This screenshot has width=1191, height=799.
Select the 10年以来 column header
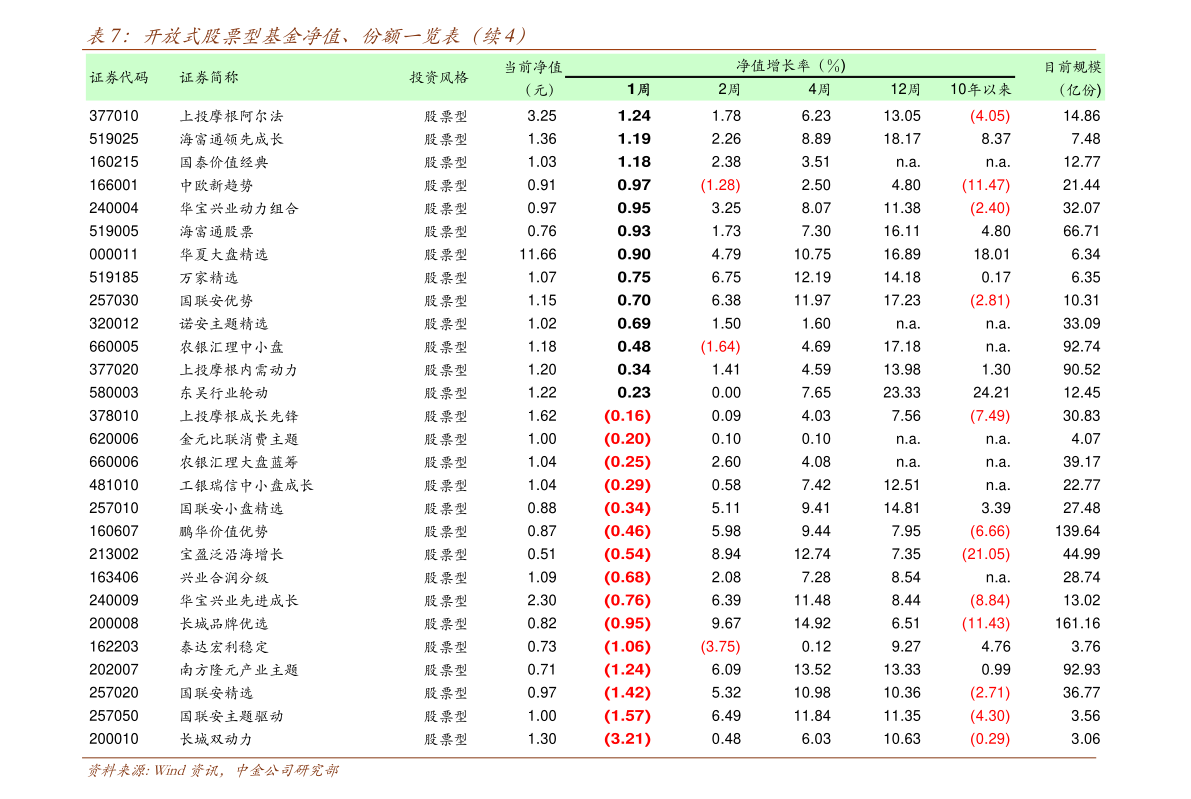pyautogui.click(x=980, y=89)
